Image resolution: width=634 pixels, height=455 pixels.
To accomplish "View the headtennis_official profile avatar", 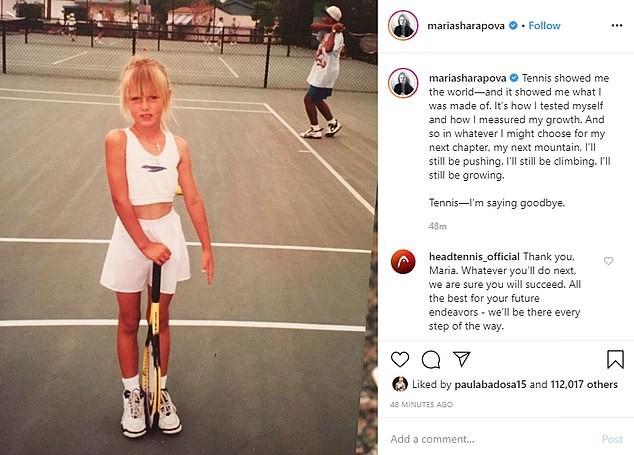I will point(403,262).
